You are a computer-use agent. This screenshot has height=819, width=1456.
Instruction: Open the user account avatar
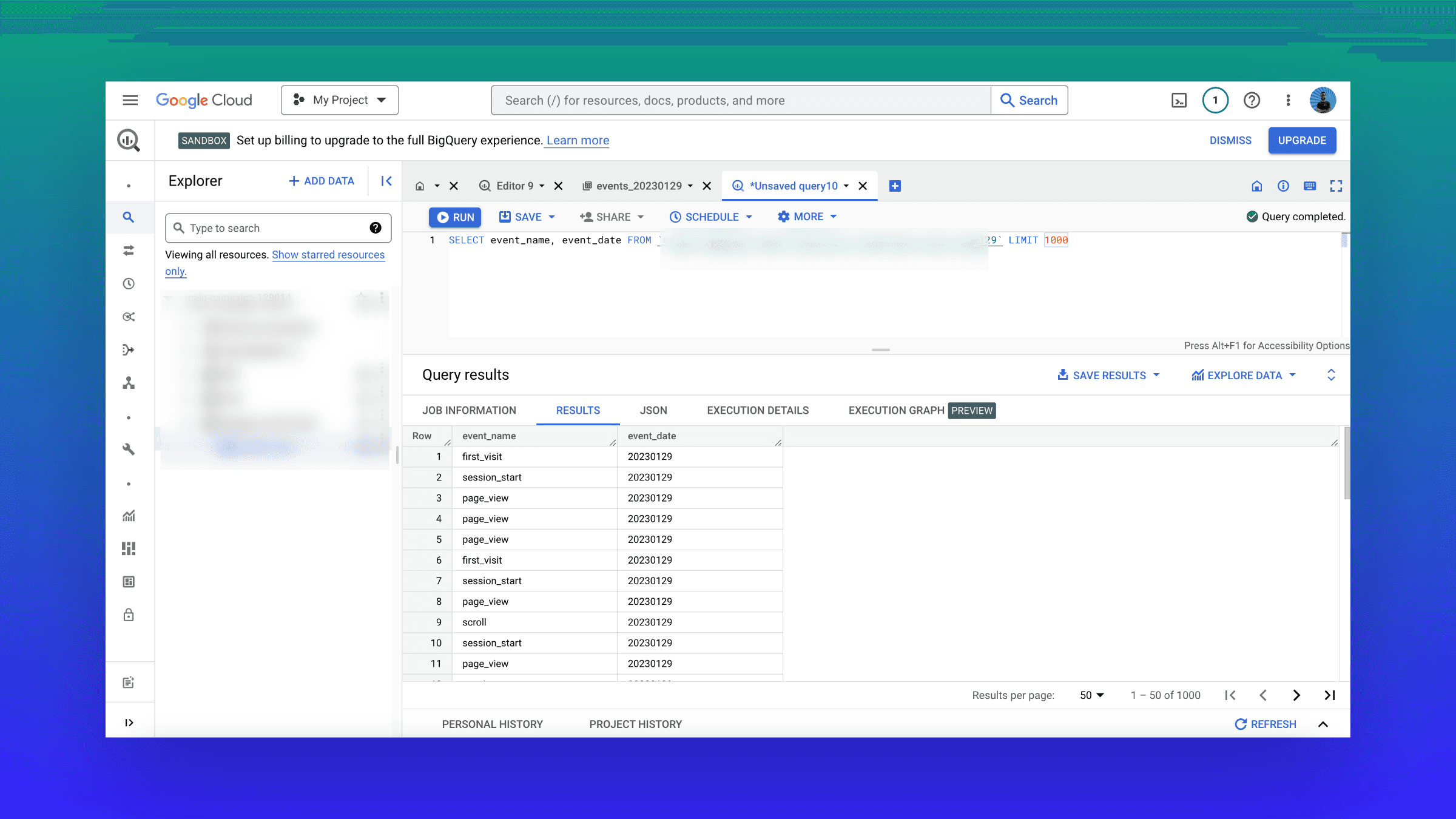click(1323, 100)
